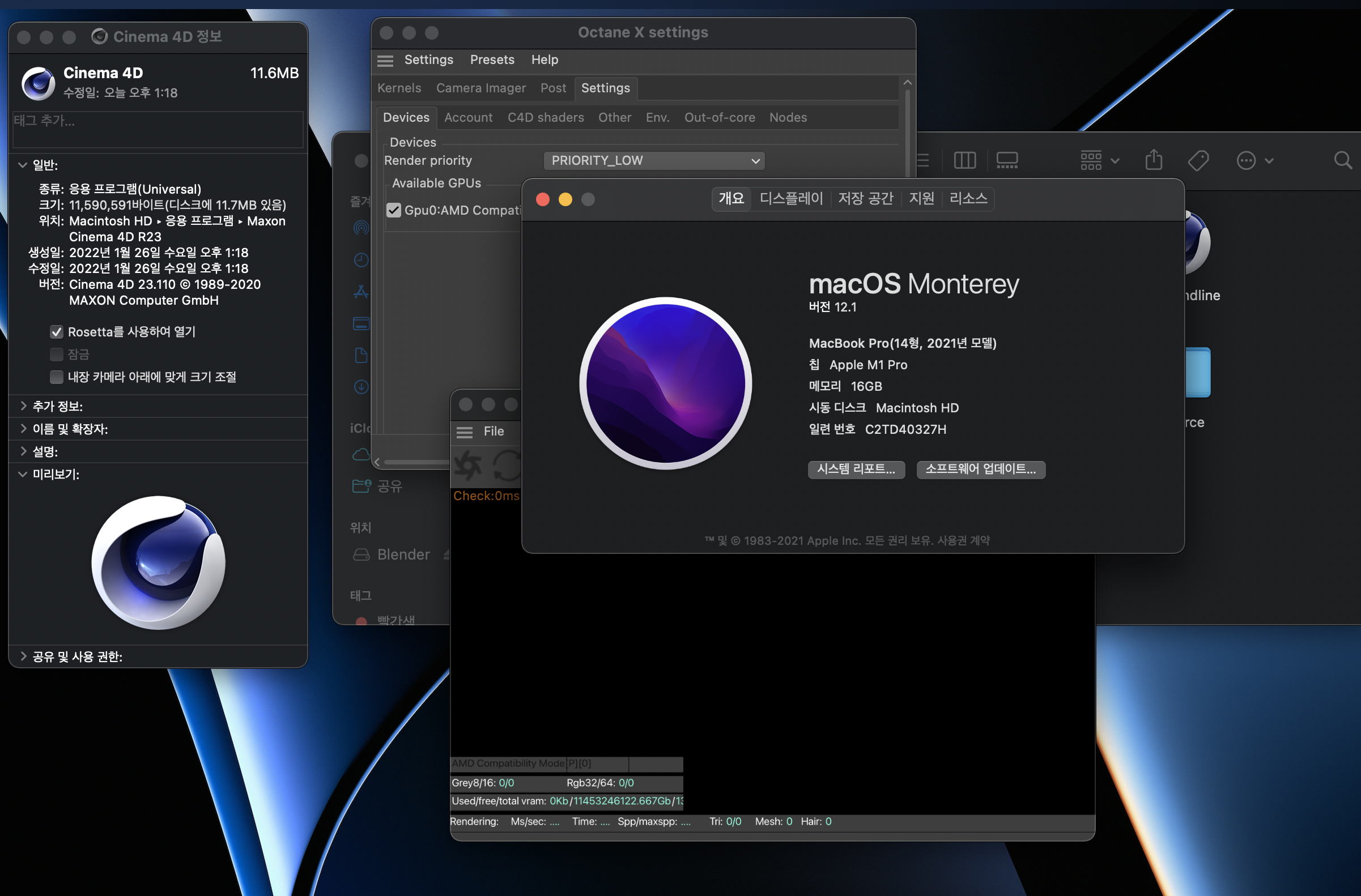Uncheck the Gpu0:AMD Compatibility GPU checkbox
The width and height of the screenshot is (1361, 896).
point(393,210)
